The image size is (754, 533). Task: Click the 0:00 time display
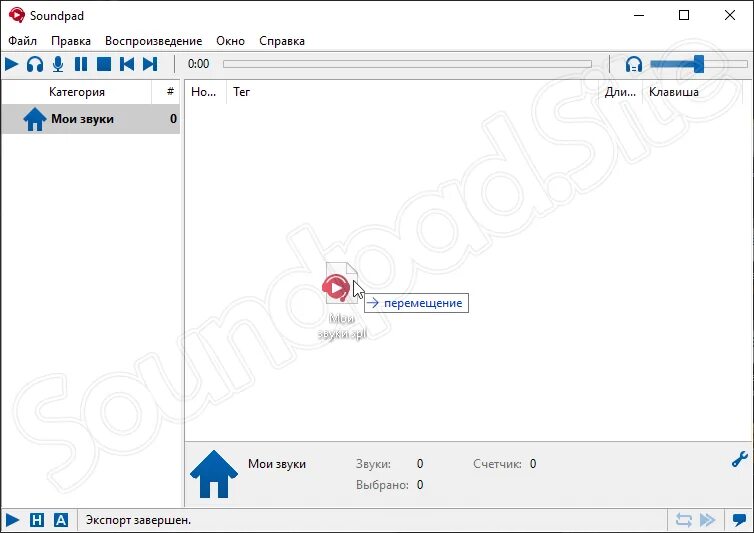click(198, 64)
